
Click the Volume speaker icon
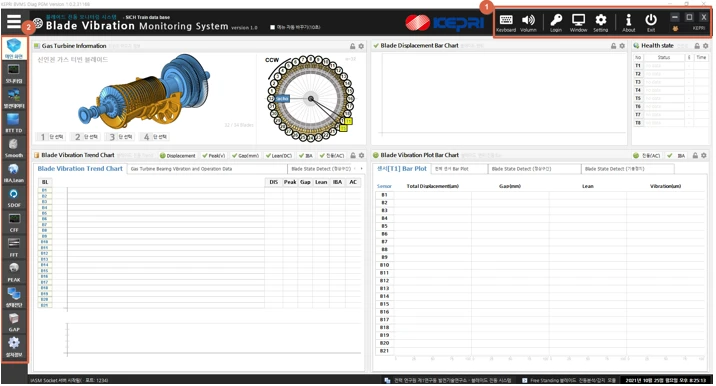click(x=528, y=23)
